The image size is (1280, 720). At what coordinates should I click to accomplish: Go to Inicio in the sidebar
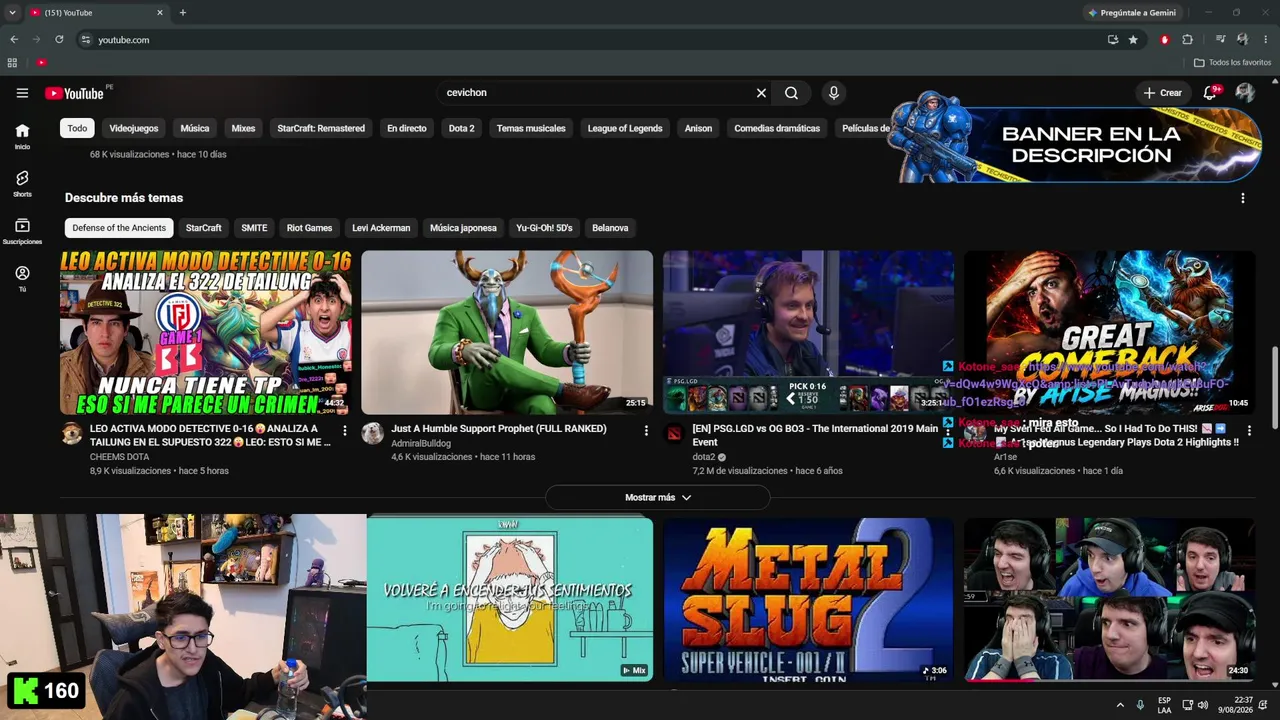point(22,136)
